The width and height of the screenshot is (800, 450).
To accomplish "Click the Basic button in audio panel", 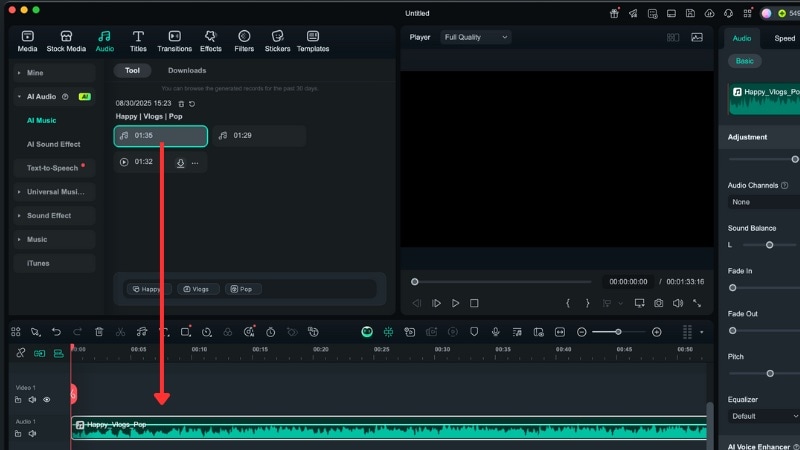I will pos(744,61).
